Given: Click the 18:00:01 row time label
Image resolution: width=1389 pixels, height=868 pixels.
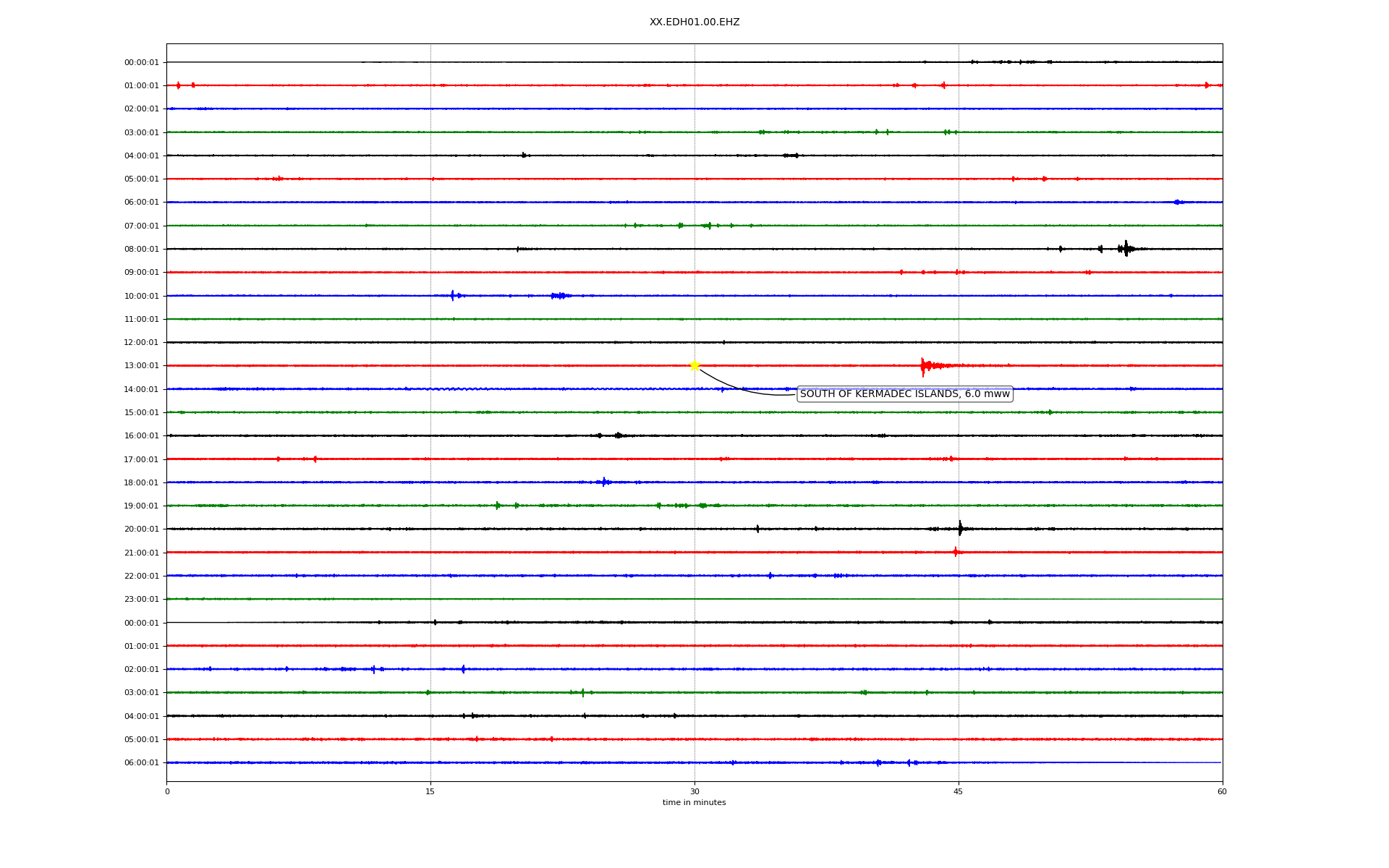Looking at the screenshot, I should (x=141, y=483).
